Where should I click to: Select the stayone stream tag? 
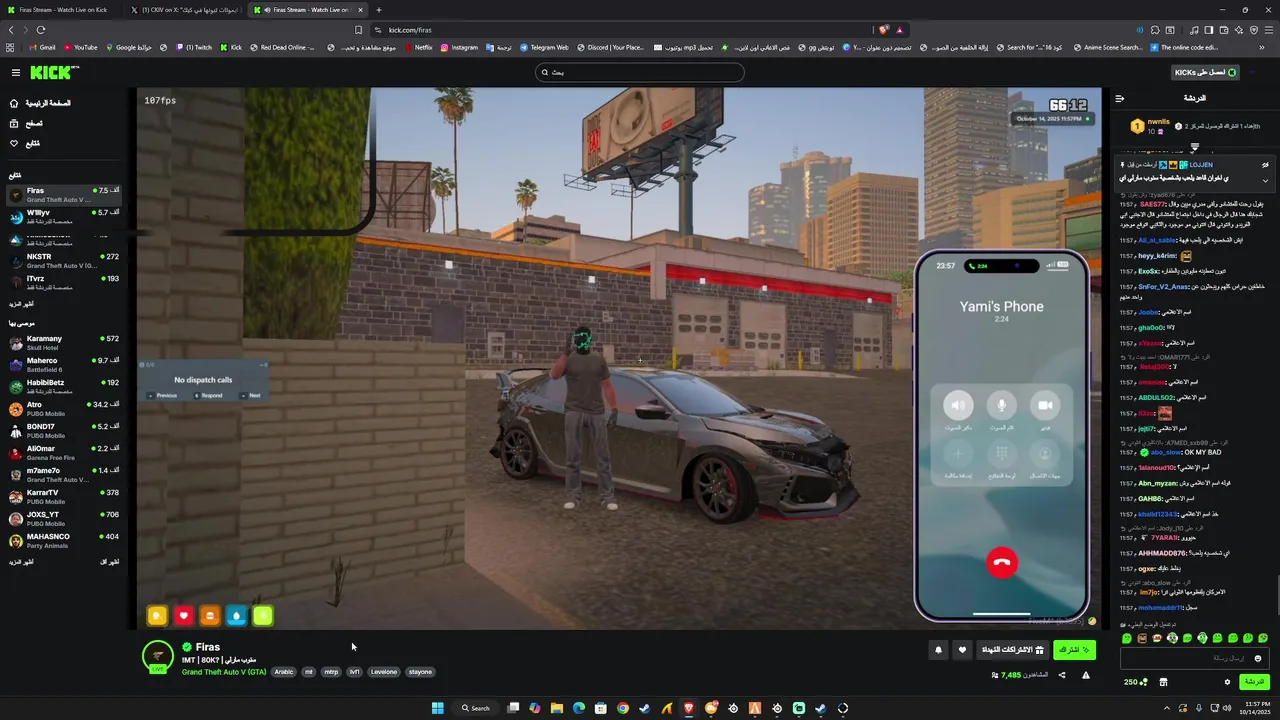(x=420, y=672)
